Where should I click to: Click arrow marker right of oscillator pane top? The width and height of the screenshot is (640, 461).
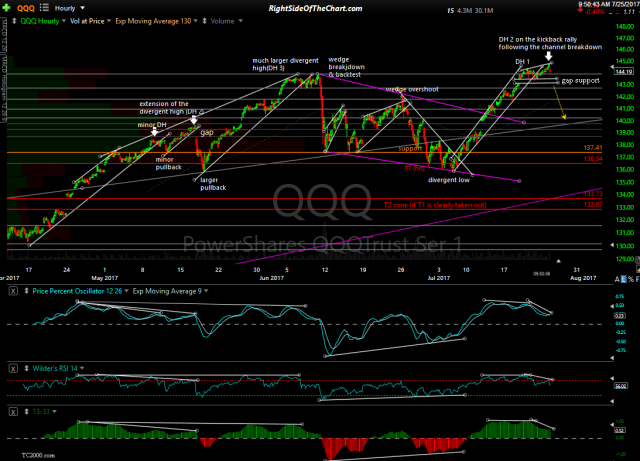[612, 305]
